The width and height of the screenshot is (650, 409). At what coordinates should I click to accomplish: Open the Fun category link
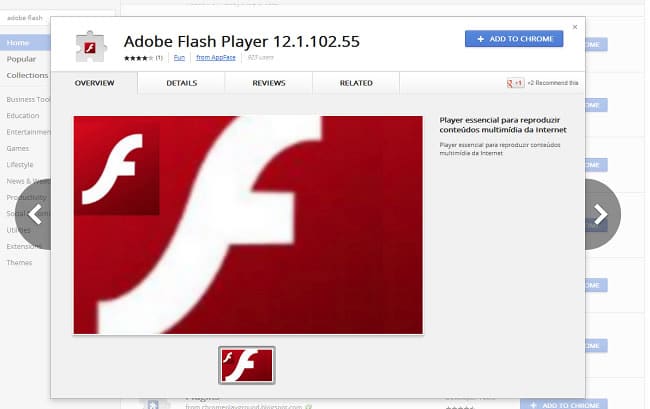[x=179, y=59]
